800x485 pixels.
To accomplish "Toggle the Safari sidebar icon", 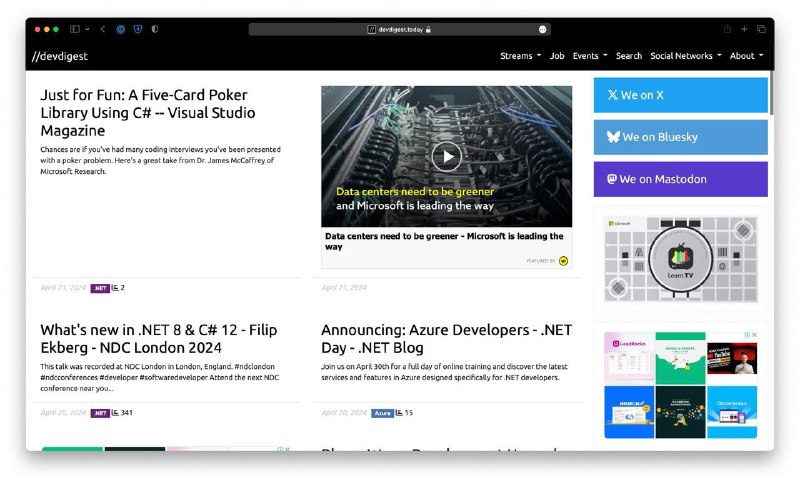I will point(74,29).
